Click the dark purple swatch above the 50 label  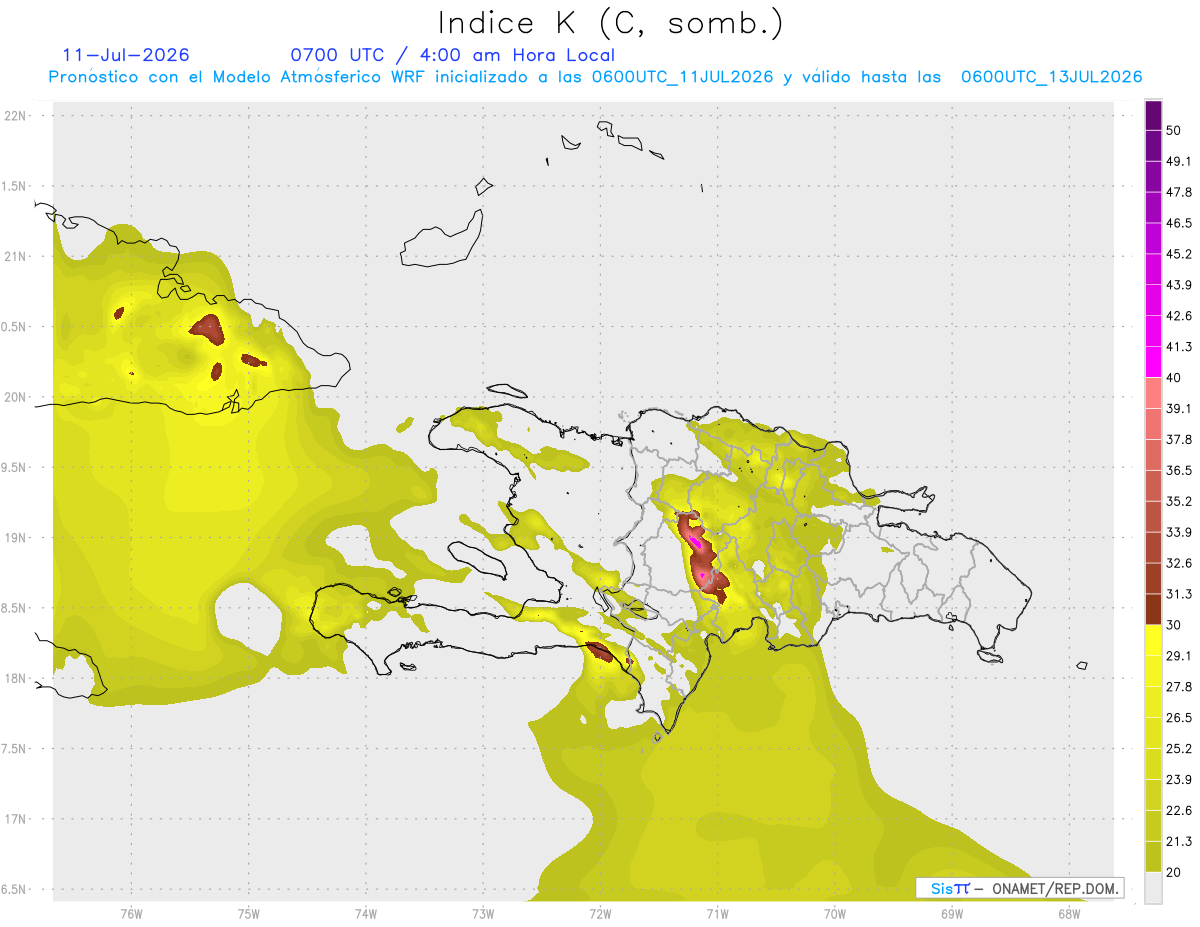click(1153, 115)
